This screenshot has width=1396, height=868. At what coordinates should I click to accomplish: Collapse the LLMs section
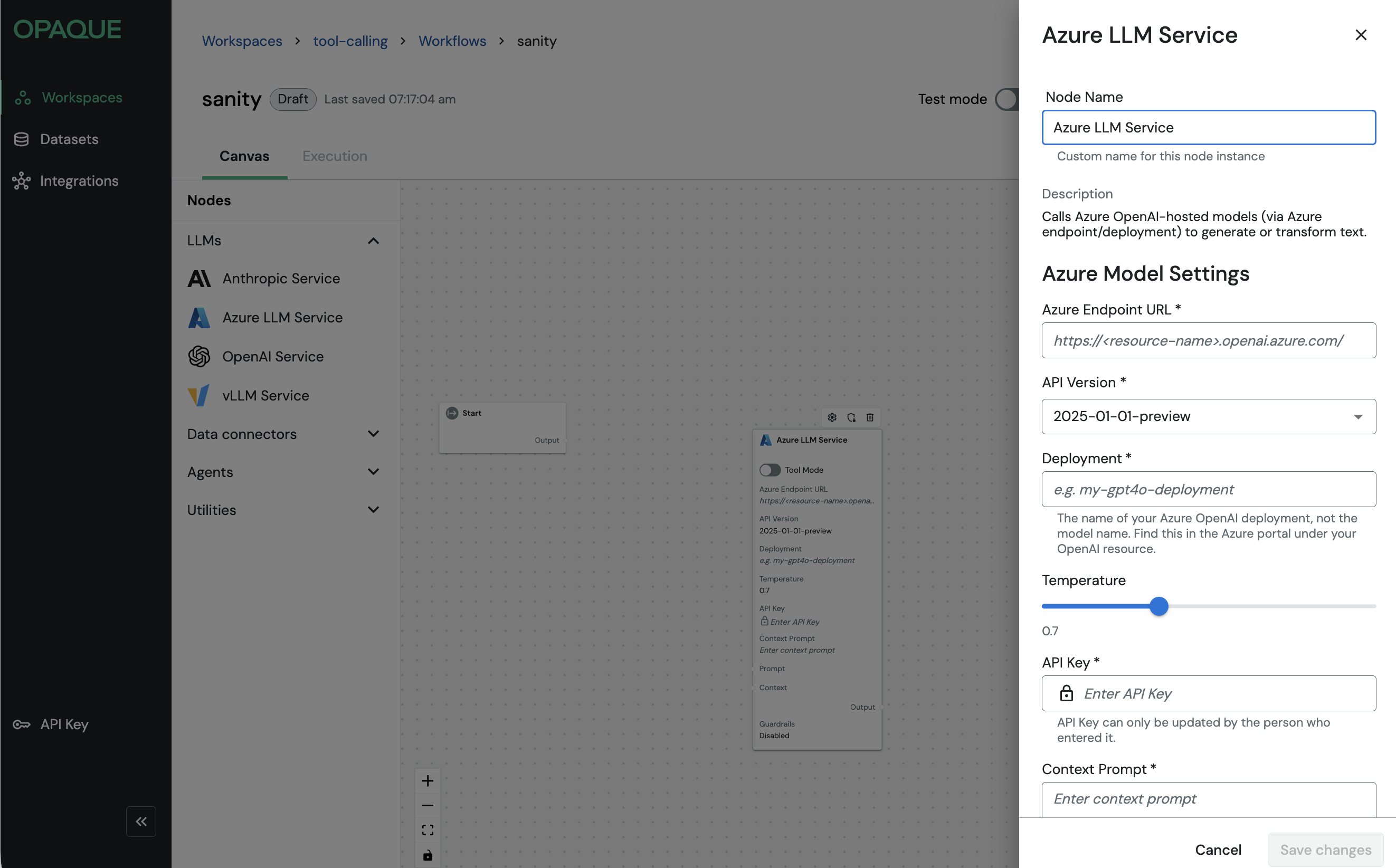[373, 241]
